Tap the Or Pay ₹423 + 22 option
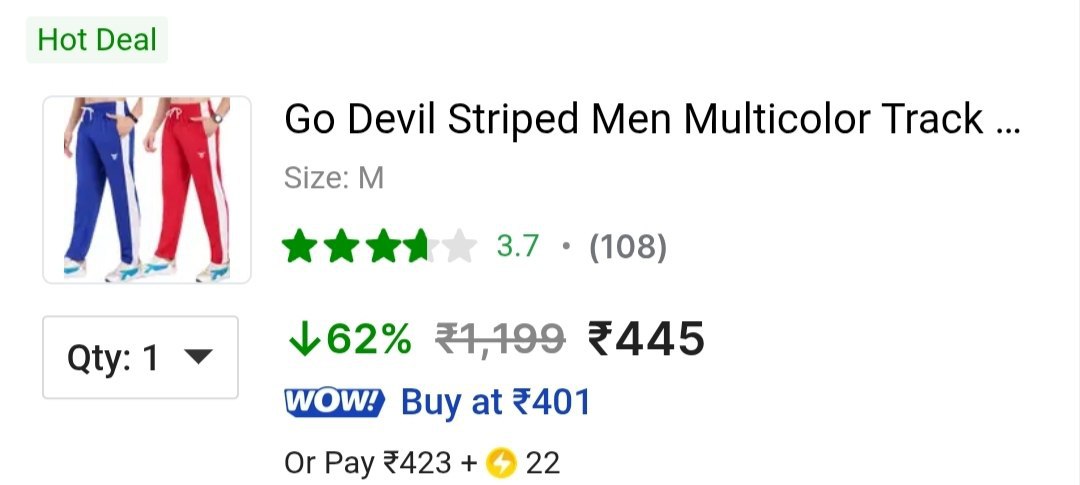The height and width of the screenshot is (485, 1080). (422, 463)
